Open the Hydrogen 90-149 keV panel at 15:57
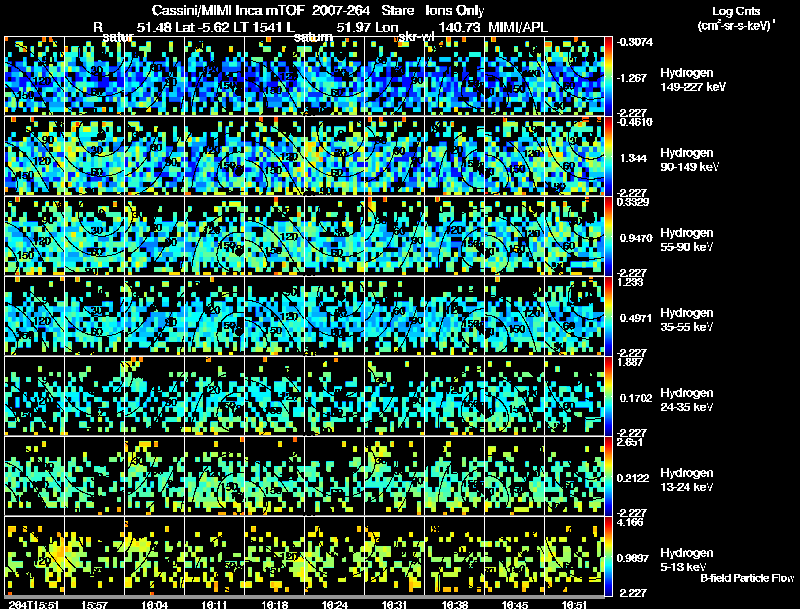This screenshot has width=800, height=609. tap(94, 156)
